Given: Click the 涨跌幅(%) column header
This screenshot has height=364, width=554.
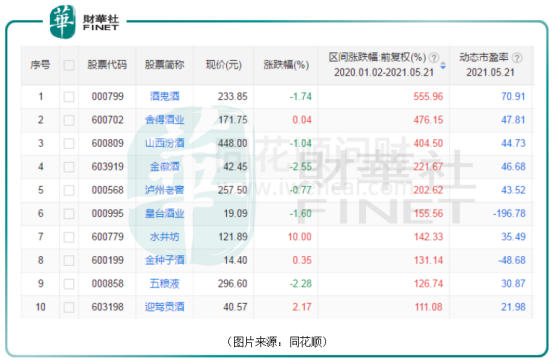Looking at the screenshot, I should click(286, 65).
